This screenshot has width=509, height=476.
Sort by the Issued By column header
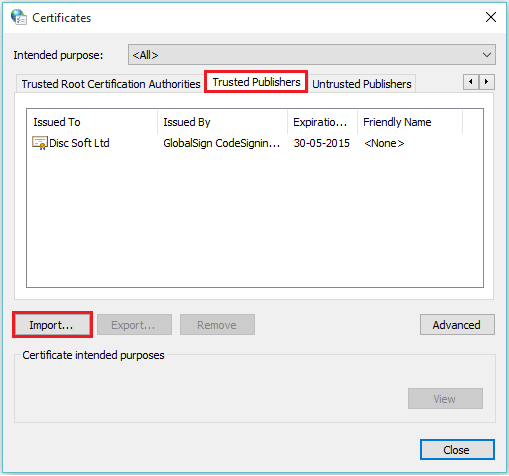[222, 122]
